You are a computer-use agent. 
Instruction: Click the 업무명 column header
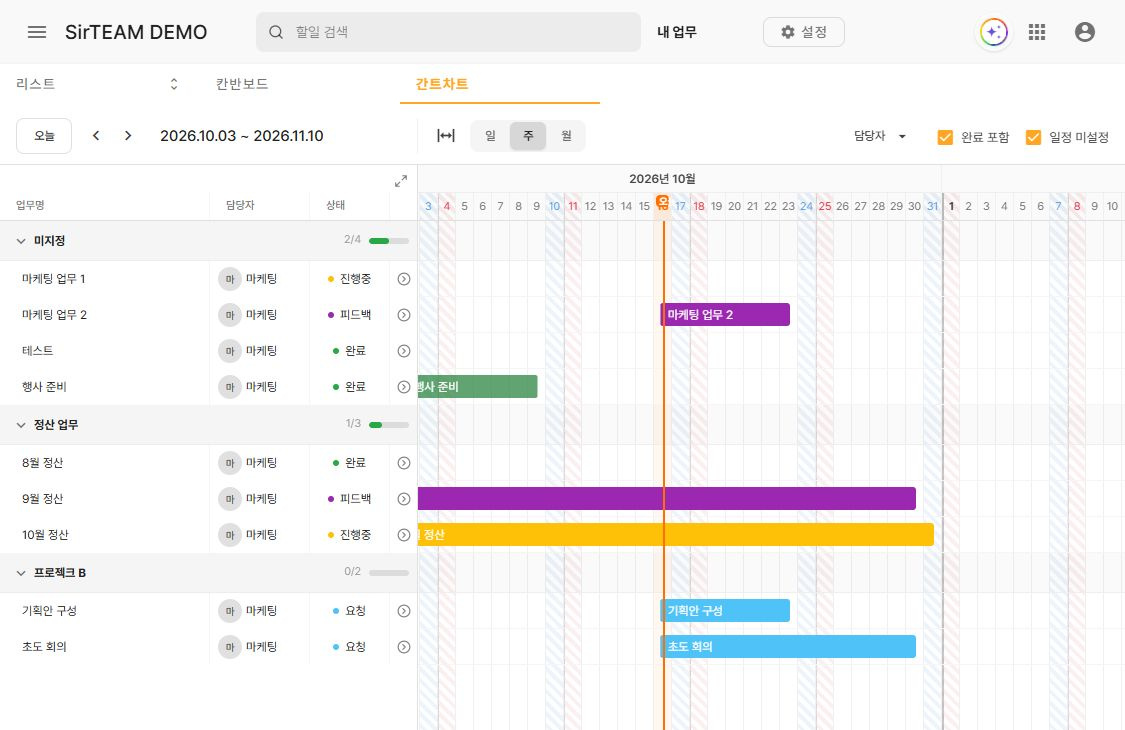(30, 205)
